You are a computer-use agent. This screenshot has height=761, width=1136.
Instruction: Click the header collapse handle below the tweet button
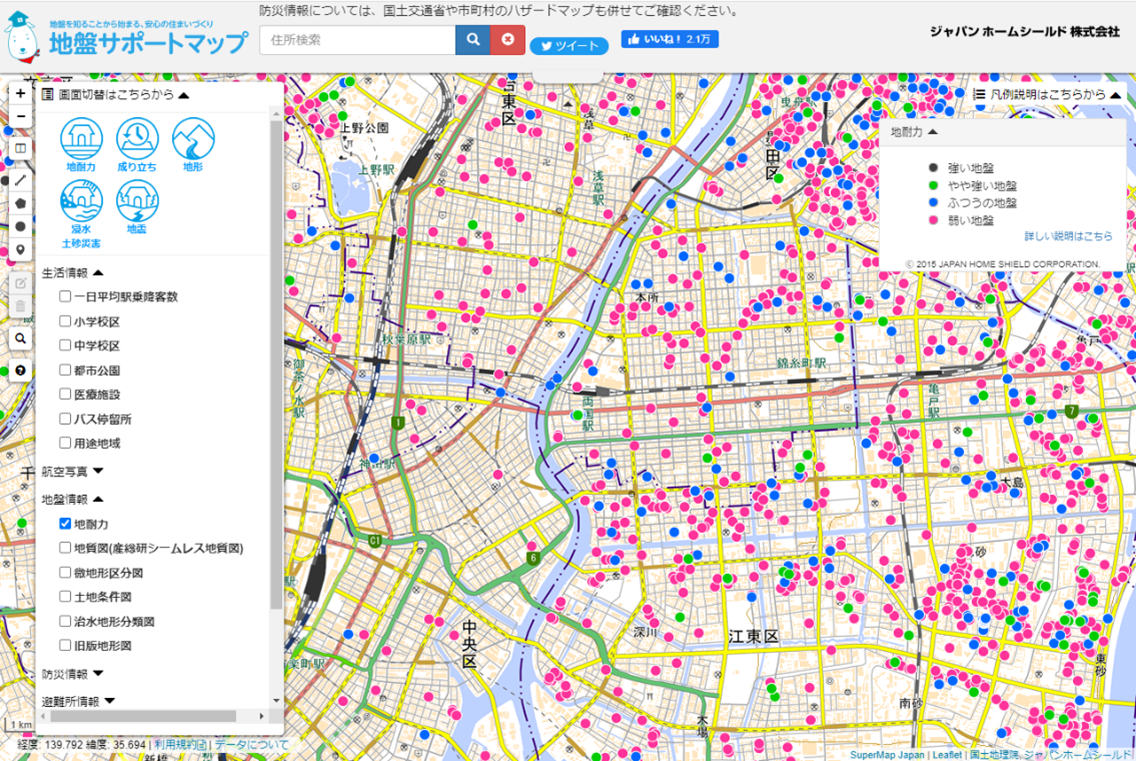pyautogui.click(x=568, y=77)
